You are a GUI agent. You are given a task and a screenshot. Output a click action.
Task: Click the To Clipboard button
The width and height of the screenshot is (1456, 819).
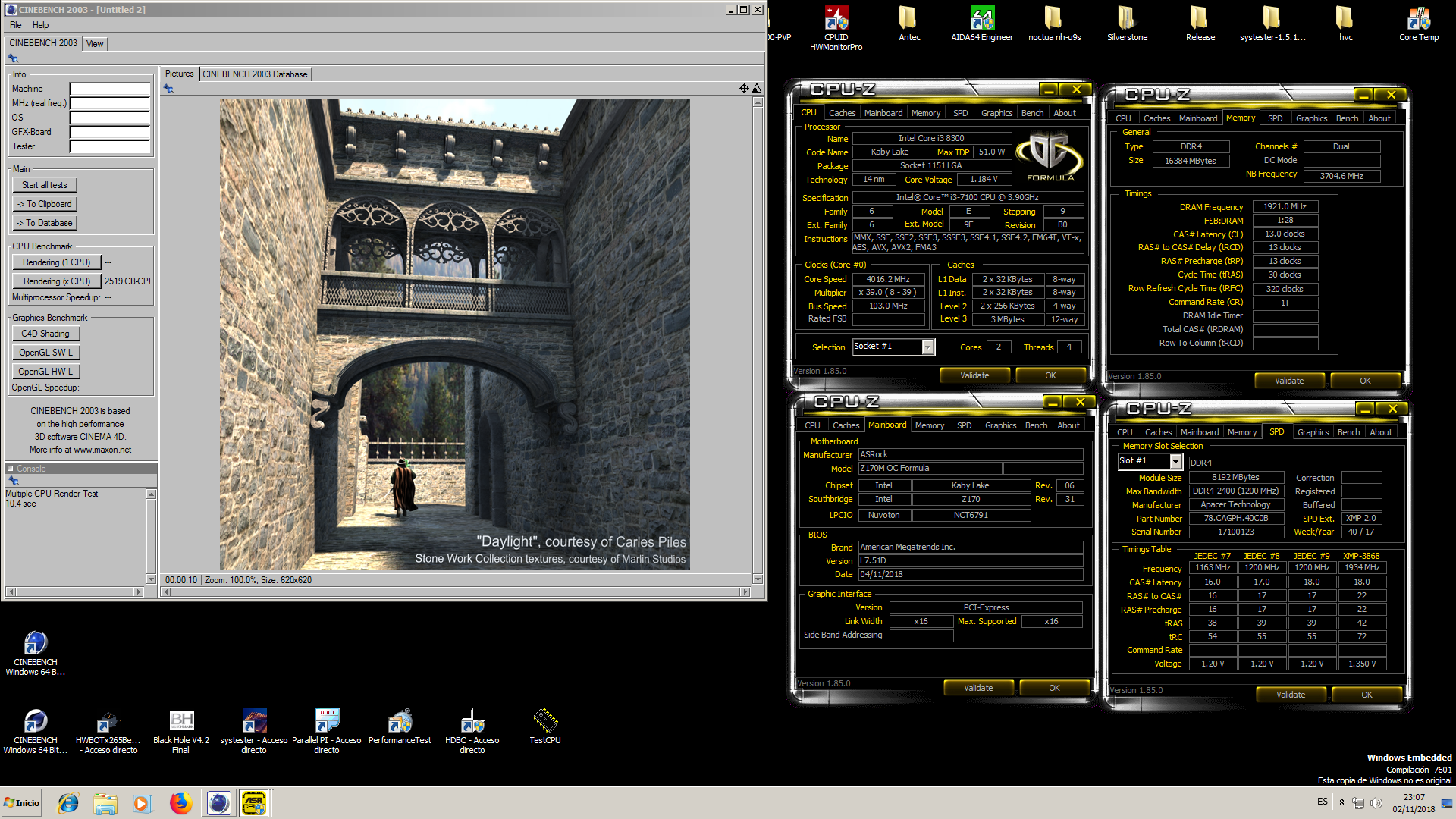click(45, 204)
